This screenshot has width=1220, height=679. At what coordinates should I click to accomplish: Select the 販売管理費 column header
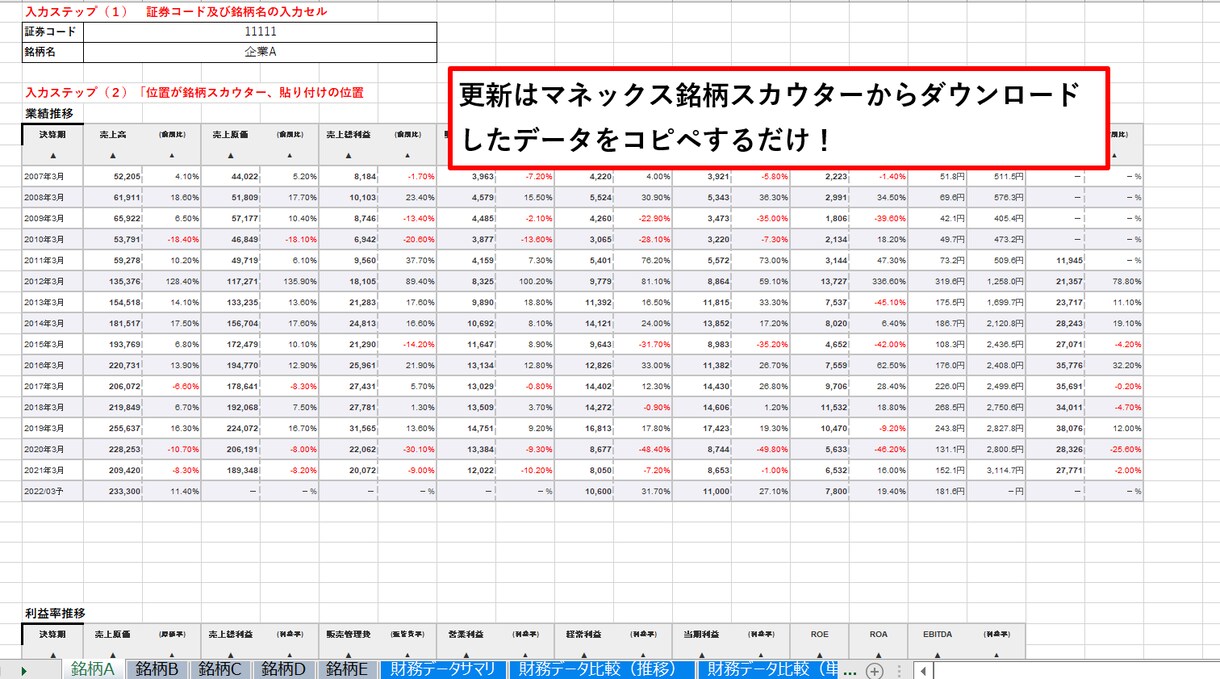coord(348,633)
